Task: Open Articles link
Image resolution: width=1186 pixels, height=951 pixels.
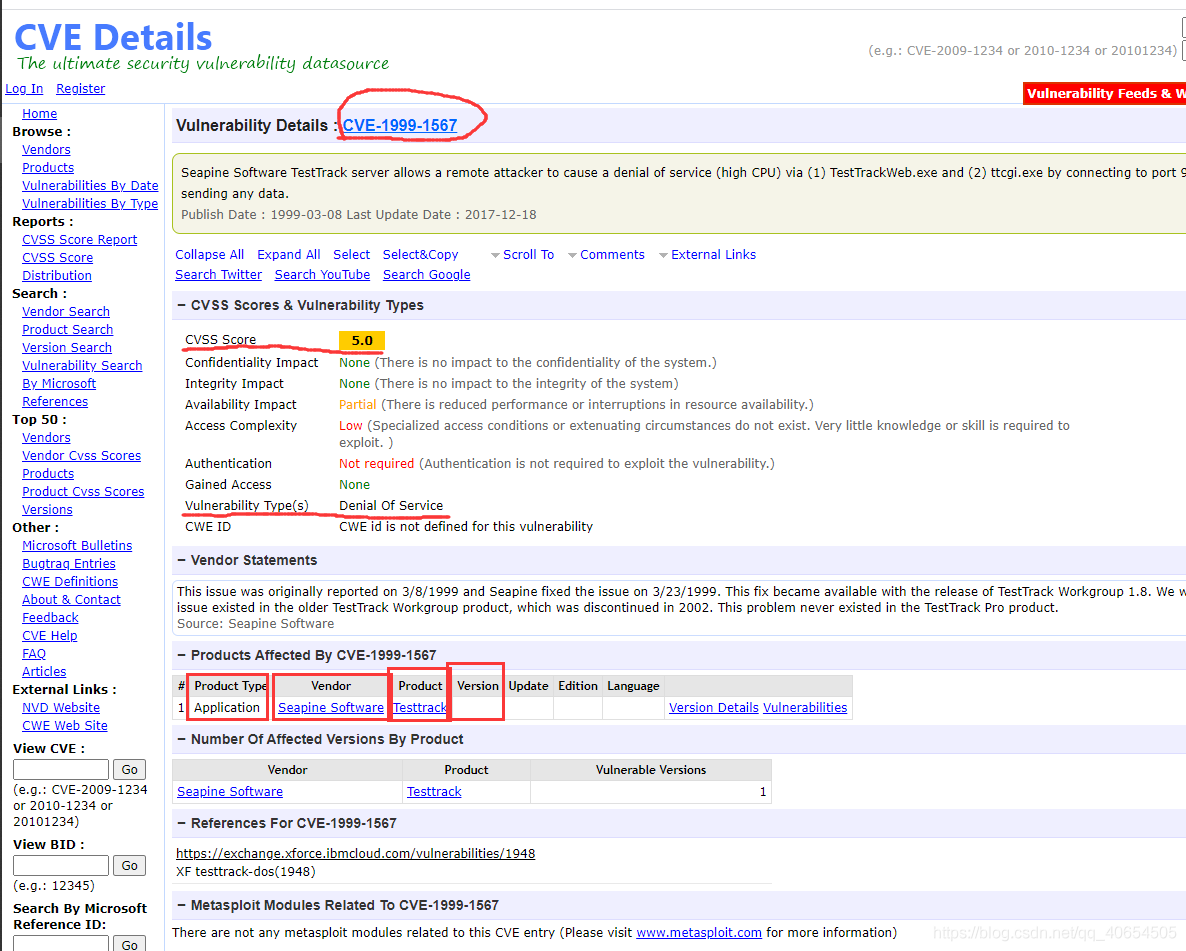Action: tap(44, 672)
